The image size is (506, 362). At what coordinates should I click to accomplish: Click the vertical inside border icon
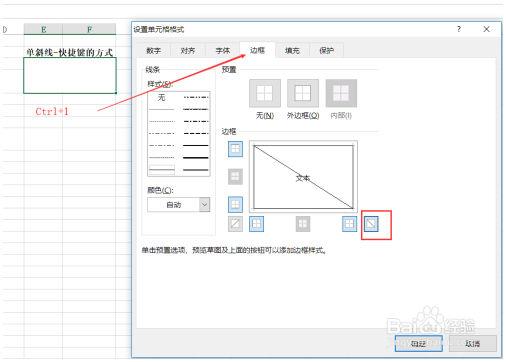pyautogui.click(x=303, y=224)
